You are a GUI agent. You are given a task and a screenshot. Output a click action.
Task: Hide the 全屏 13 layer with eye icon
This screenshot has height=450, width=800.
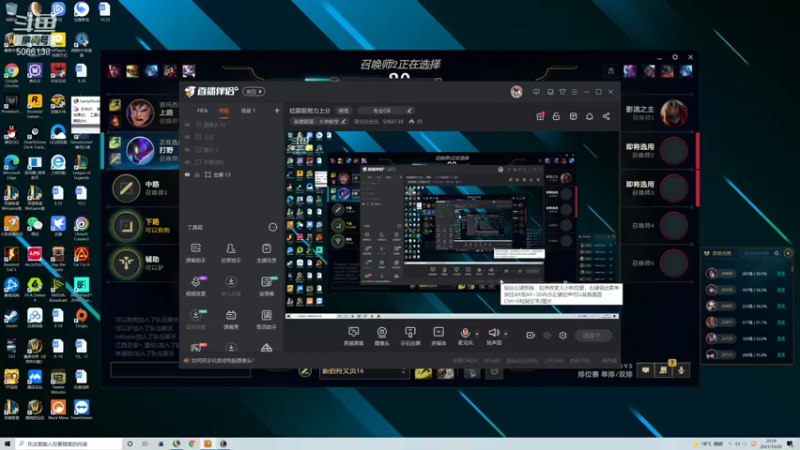[187, 174]
